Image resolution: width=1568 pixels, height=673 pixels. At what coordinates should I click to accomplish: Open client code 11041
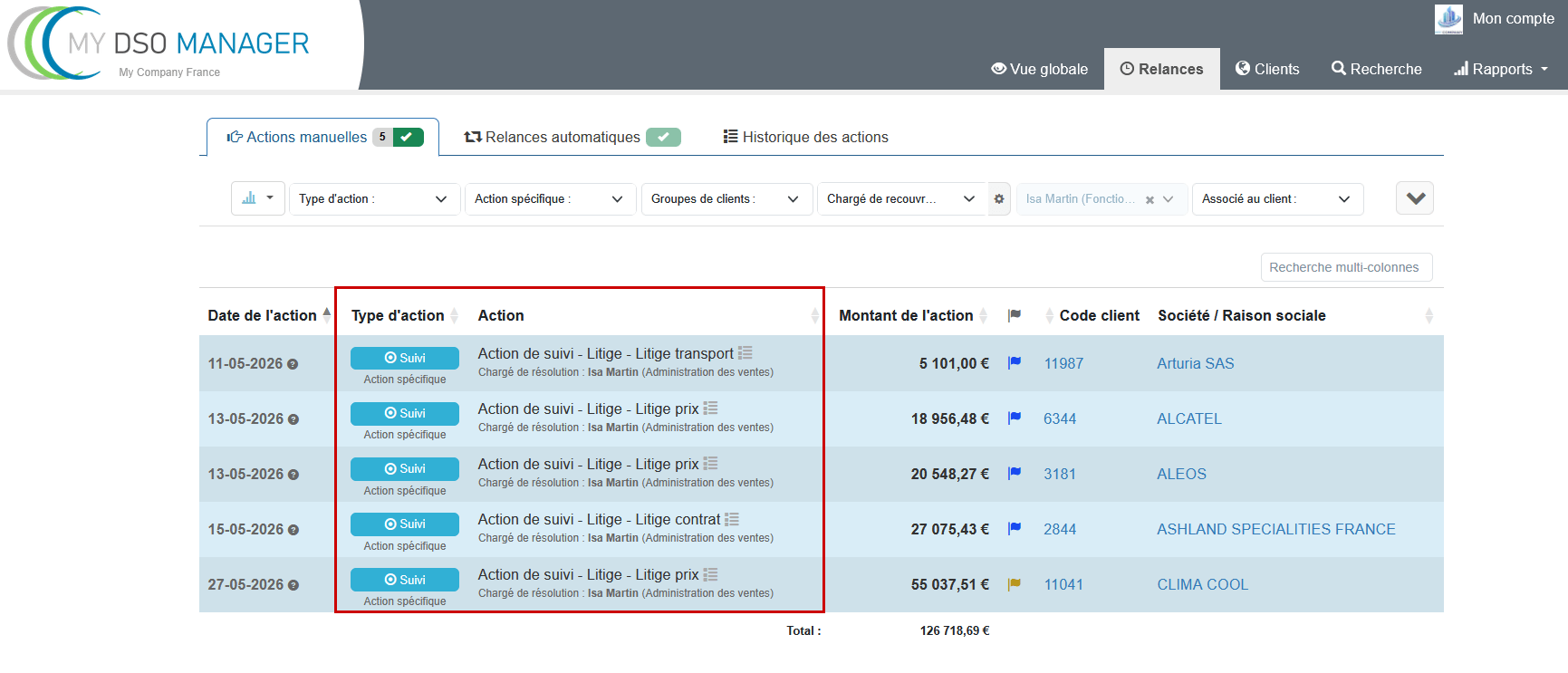1063,584
